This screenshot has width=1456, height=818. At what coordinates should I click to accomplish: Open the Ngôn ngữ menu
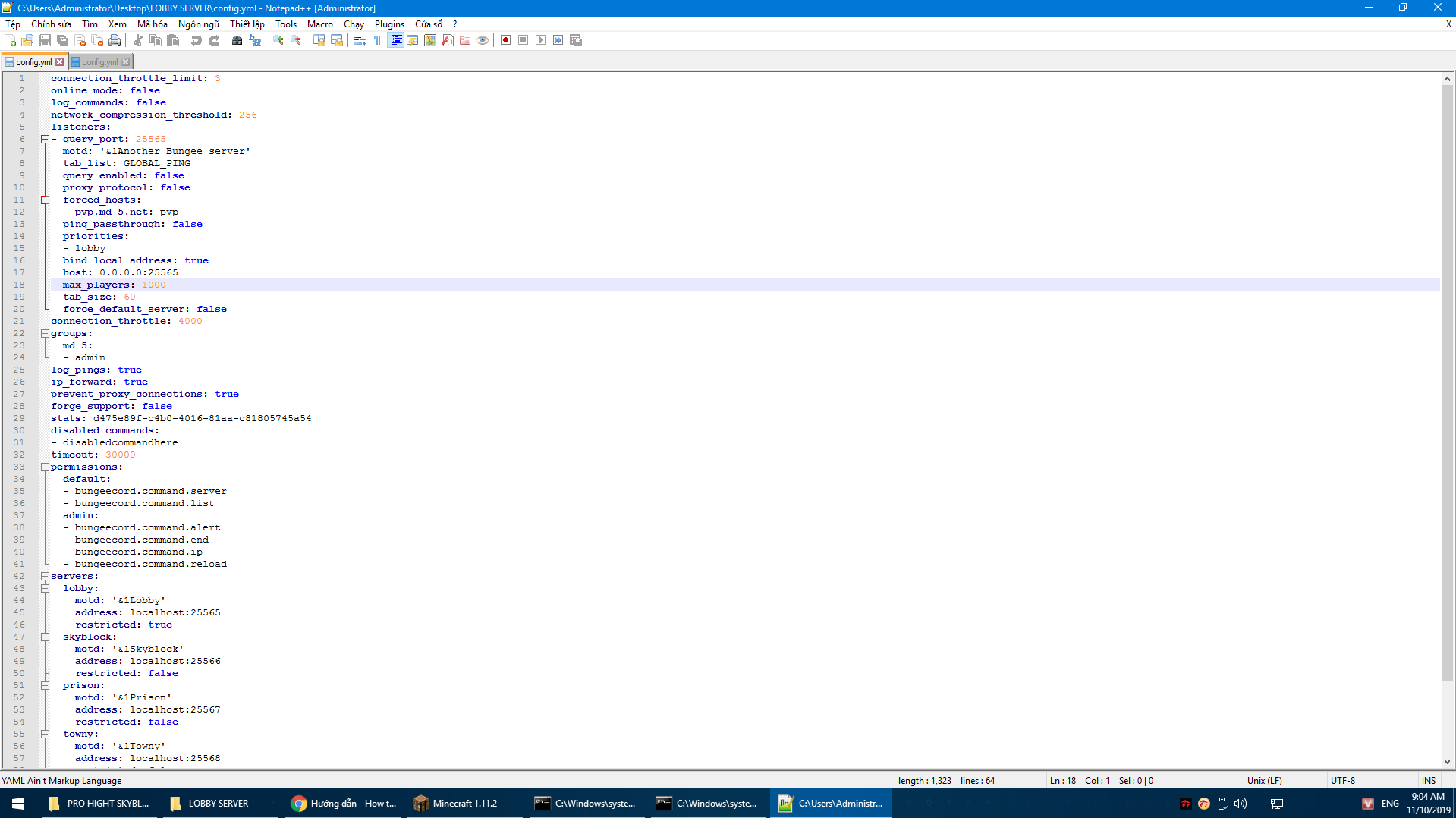pyautogui.click(x=199, y=24)
